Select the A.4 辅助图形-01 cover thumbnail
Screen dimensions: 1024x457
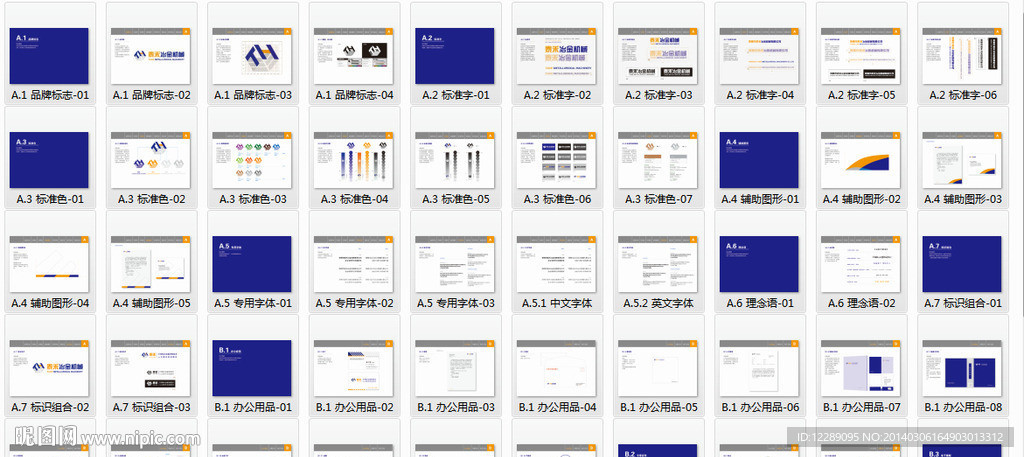[759, 160]
